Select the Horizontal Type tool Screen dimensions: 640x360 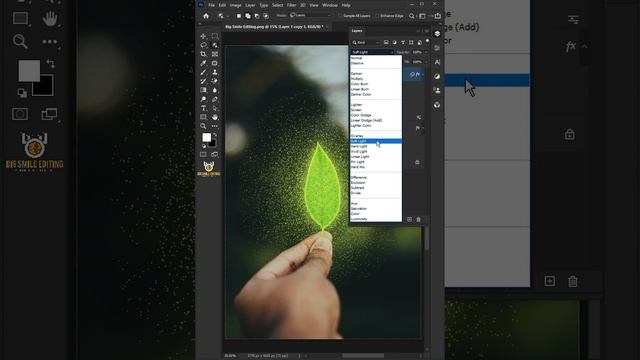(x=203, y=108)
